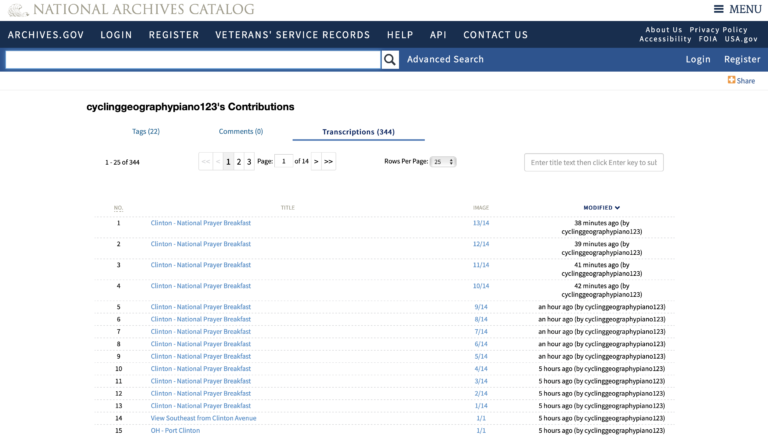Open row 10 Clinton National Prayer Breakfast title
The height and width of the screenshot is (436, 768).
tap(200, 369)
